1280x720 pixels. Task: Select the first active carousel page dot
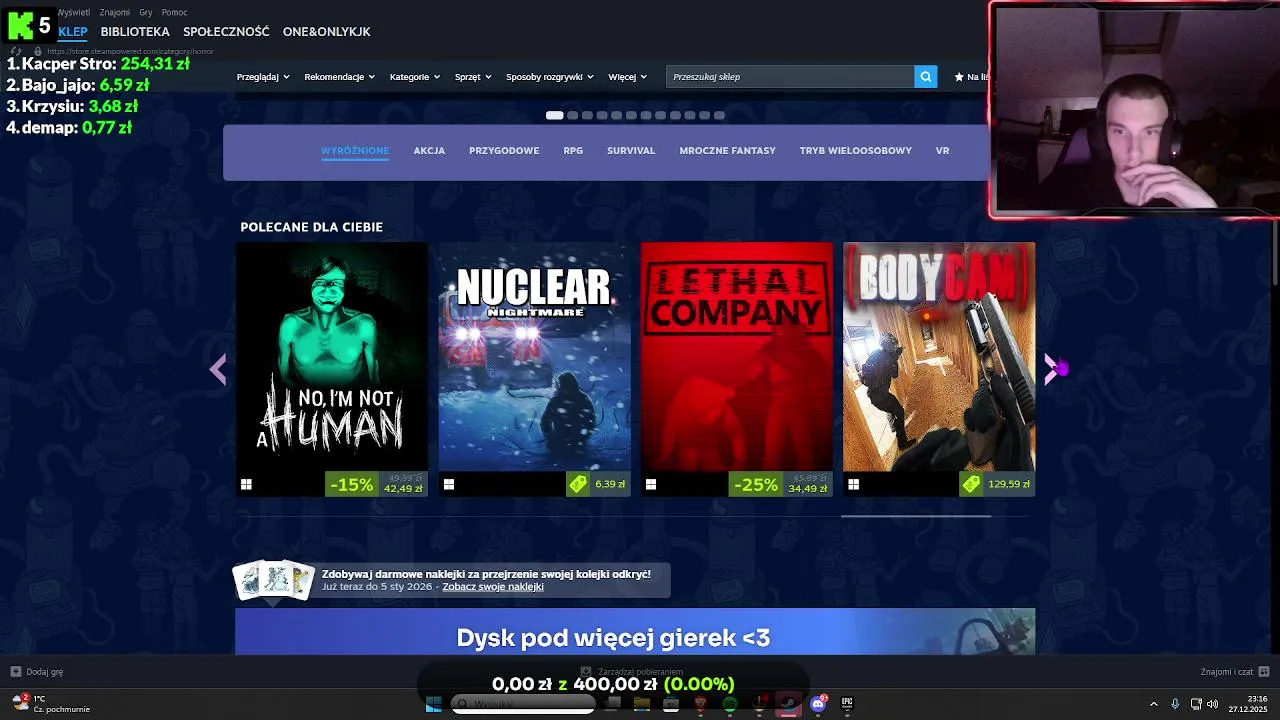[554, 115]
